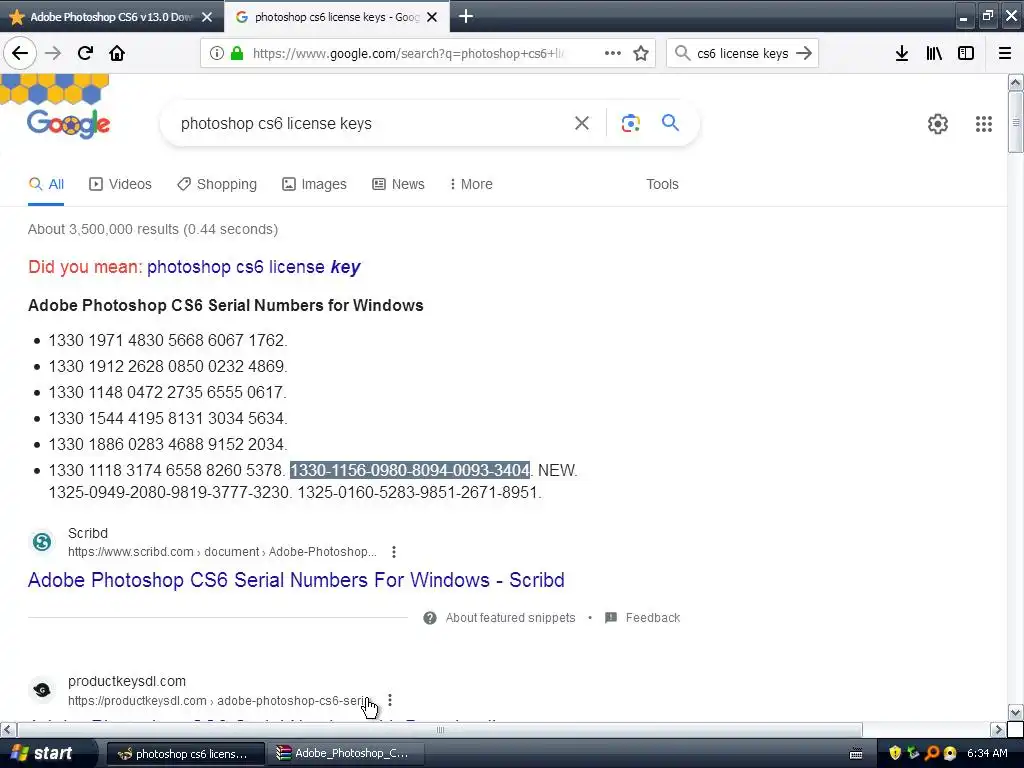Open page actions three-dots in address bar
This screenshot has height=768, width=1024.
pos(613,53)
